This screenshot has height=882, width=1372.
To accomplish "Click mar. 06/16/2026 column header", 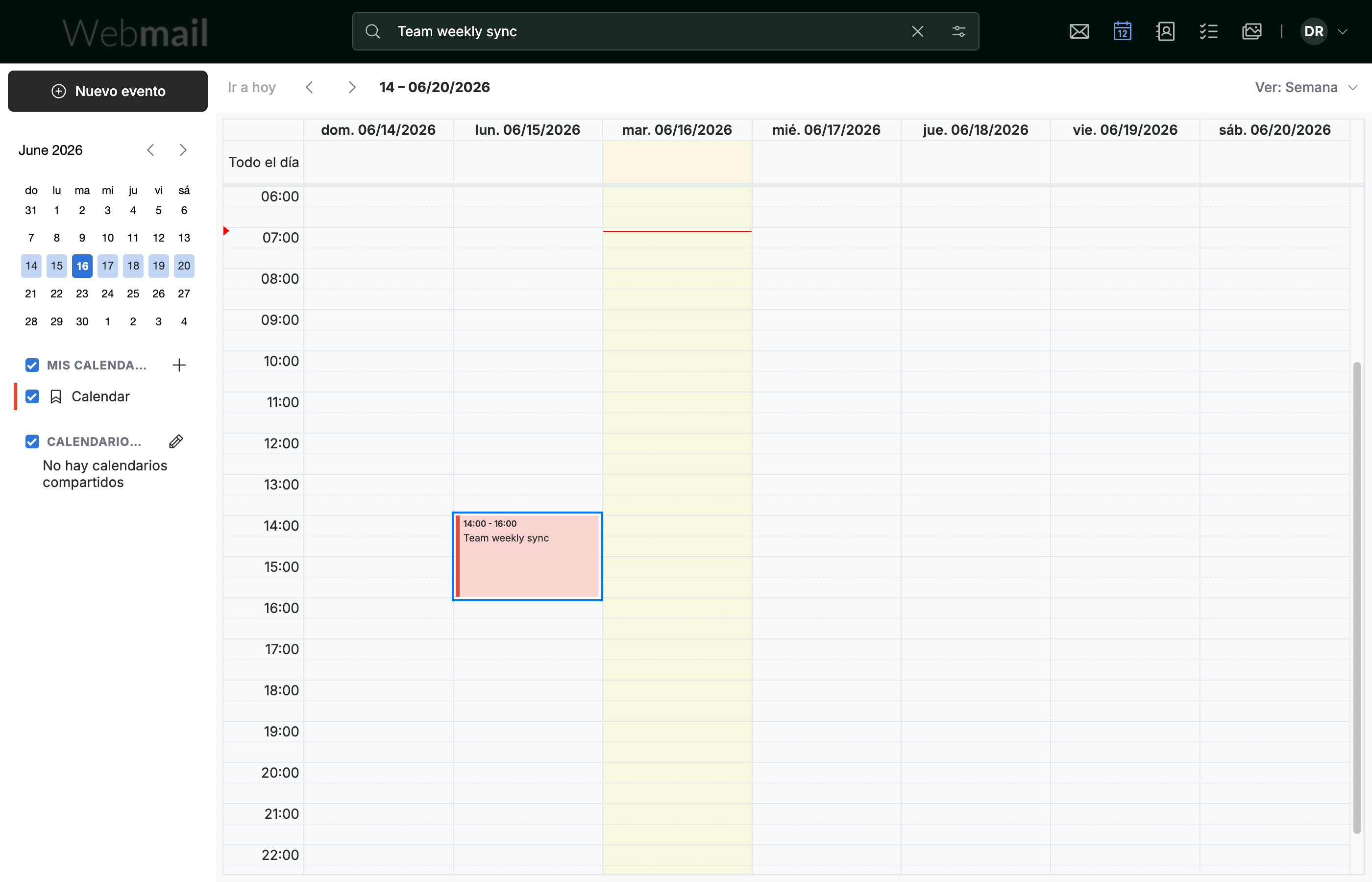I will pos(677,130).
